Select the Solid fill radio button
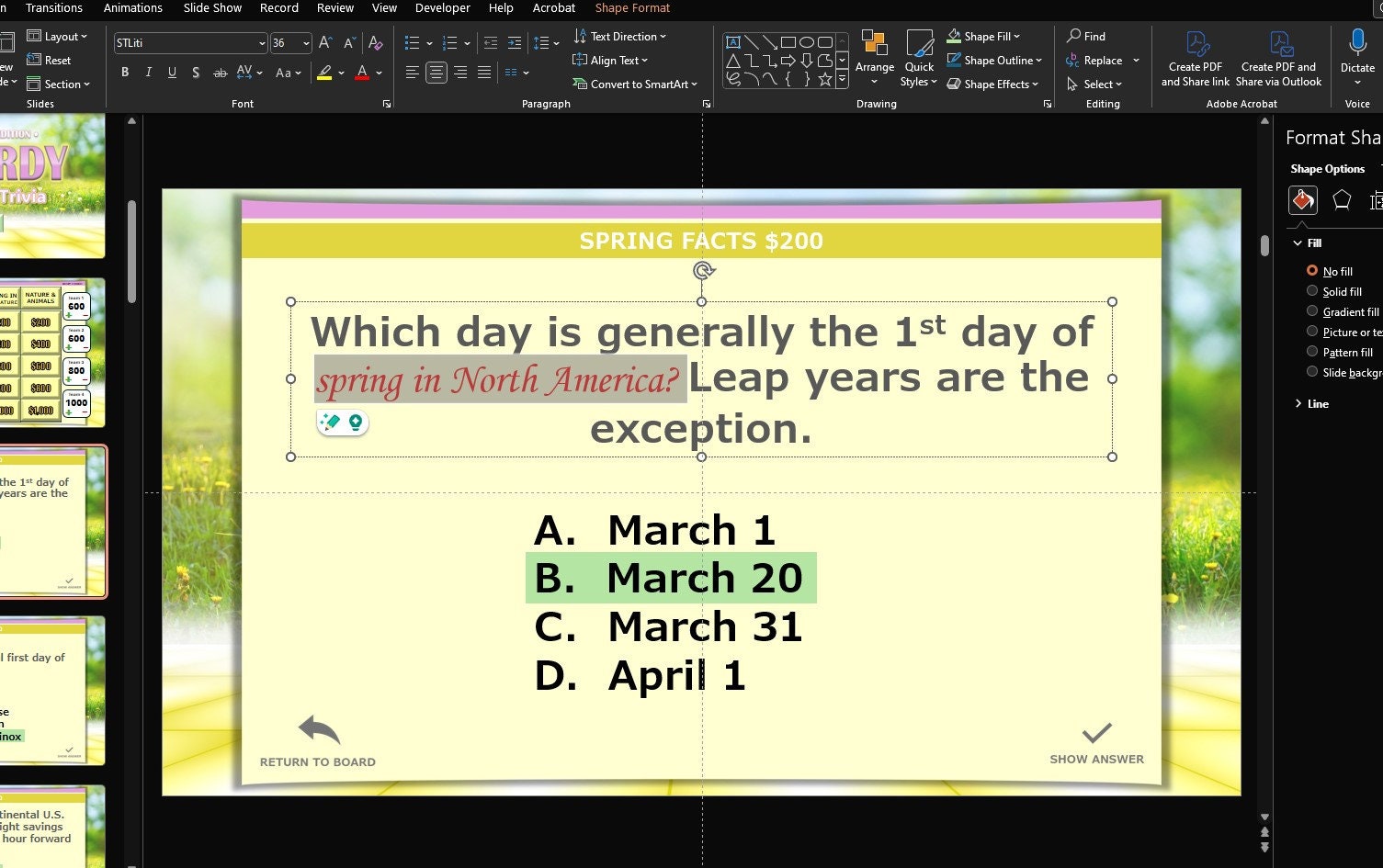 (1313, 291)
